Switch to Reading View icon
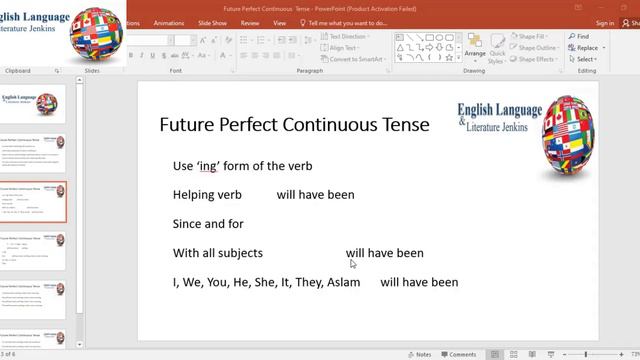 click(x=532, y=354)
